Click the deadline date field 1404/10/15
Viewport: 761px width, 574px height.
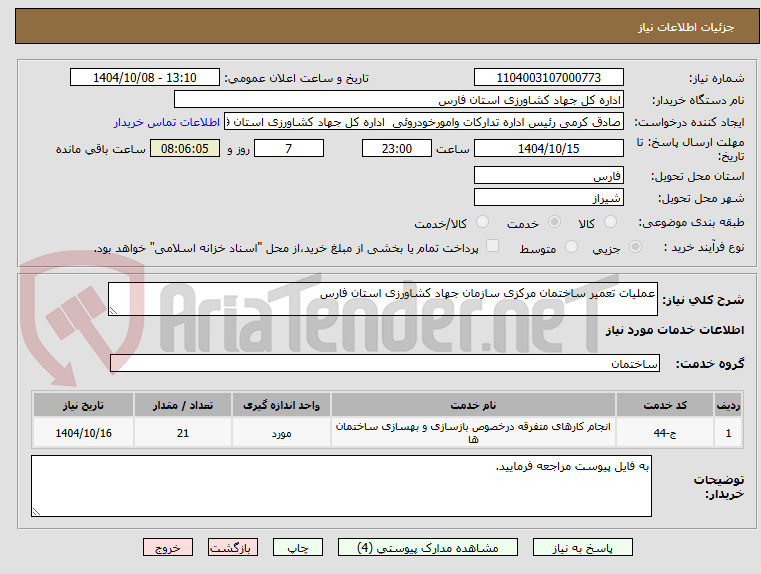(x=548, y=148)
